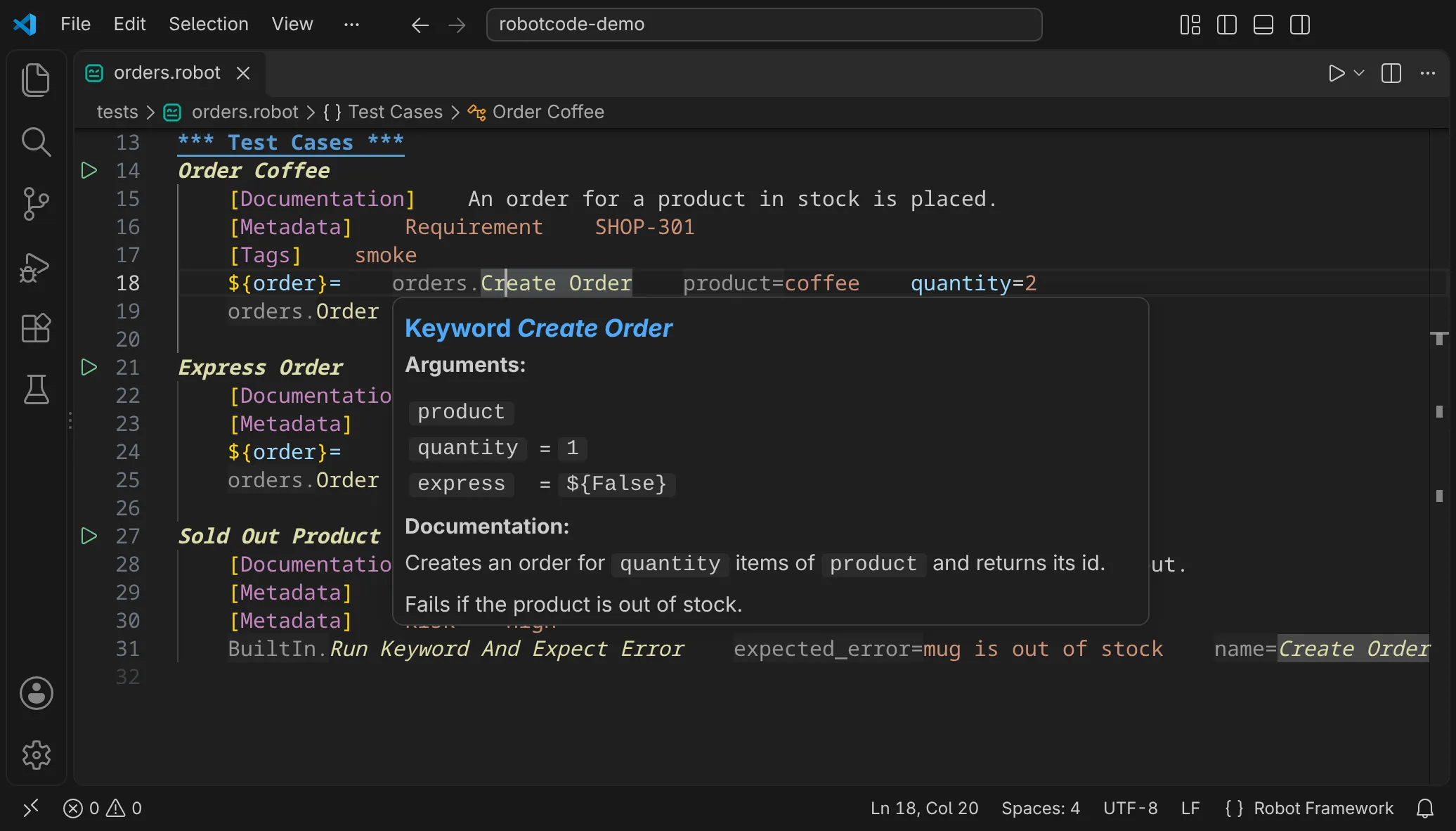Screen dimensions: 1456x831
Task: Open the Testing flask view
Action: [36, 389]
